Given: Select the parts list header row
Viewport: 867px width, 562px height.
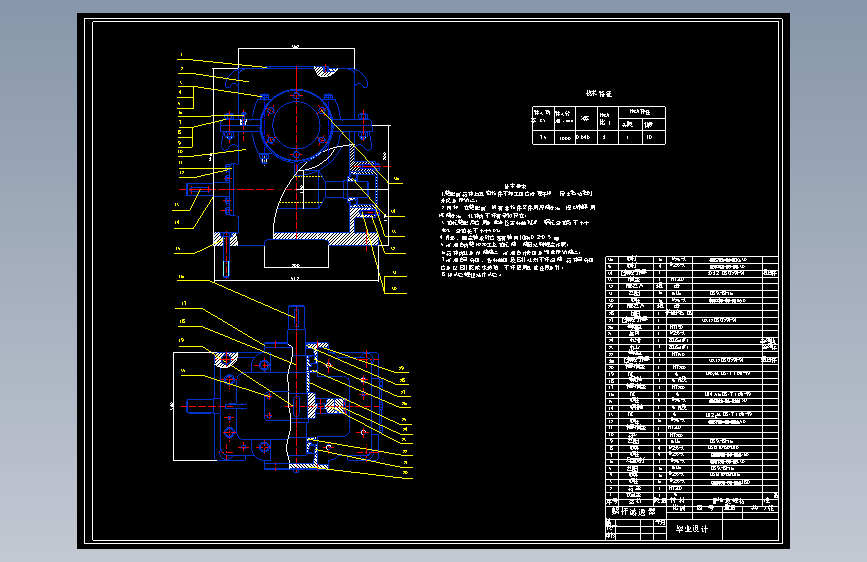Looking at the screenshot, I should pyautogui.click(x=692, y=501).
